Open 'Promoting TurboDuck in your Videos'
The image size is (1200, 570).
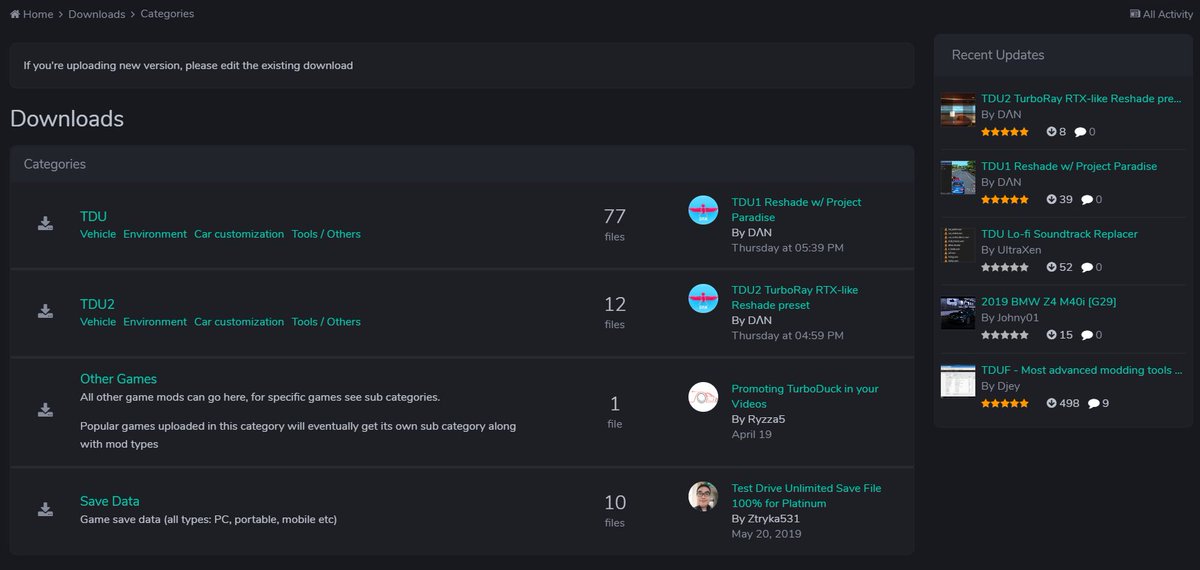point(805,397)
